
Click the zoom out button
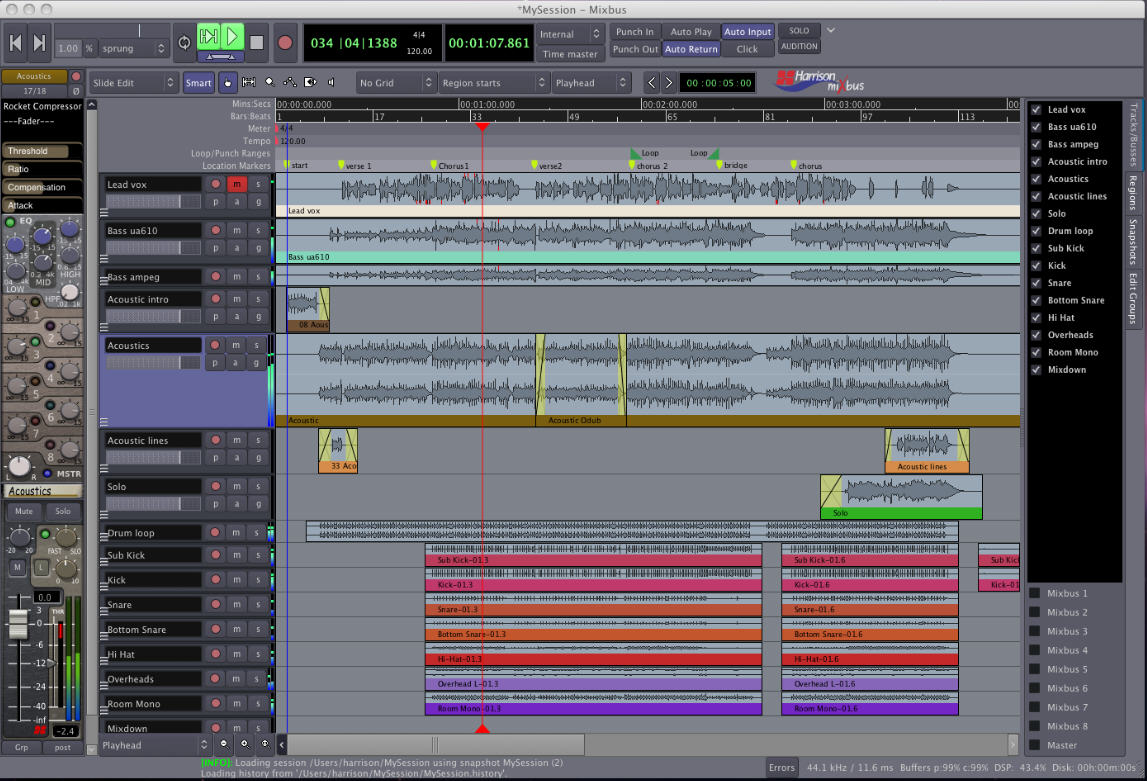pos(223,744)
